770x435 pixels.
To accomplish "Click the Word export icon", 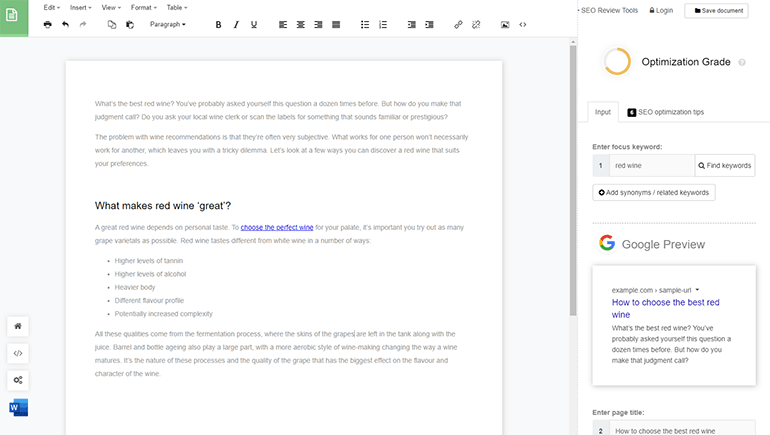I will pyautogui.click(x=18, y=407).
